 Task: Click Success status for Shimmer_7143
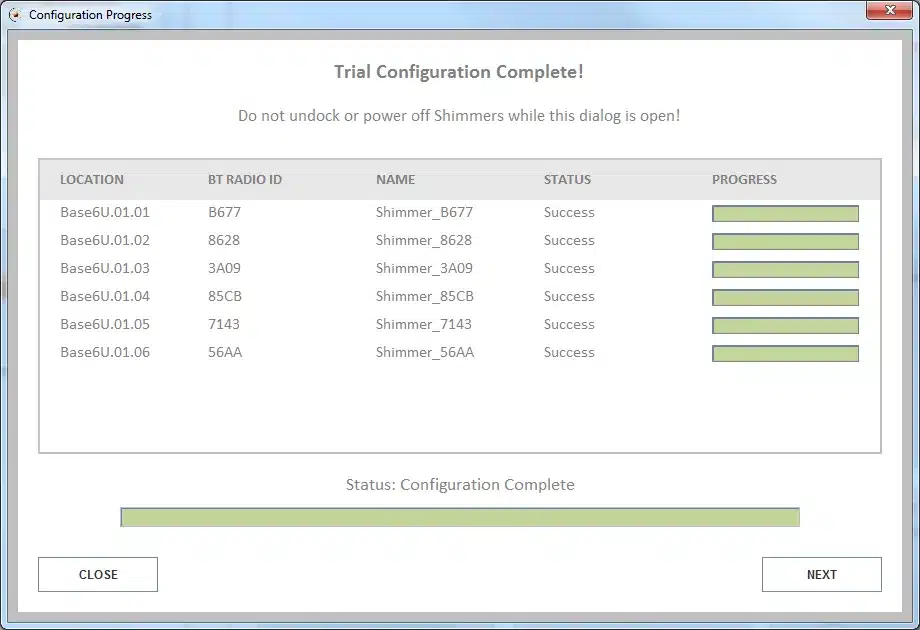(x=569, y=324)
